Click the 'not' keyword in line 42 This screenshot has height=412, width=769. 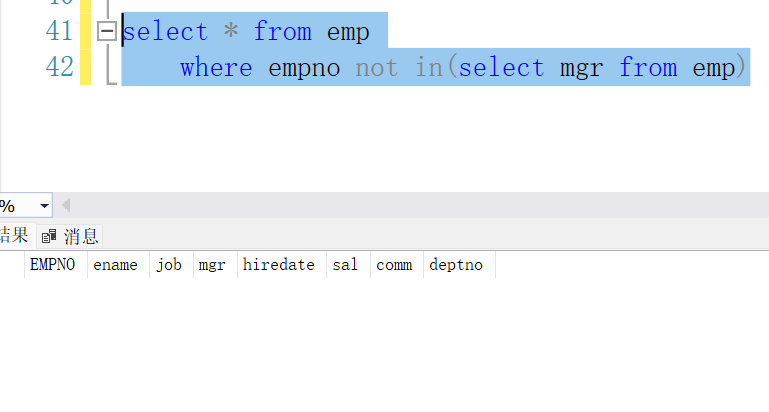point(377,68)
